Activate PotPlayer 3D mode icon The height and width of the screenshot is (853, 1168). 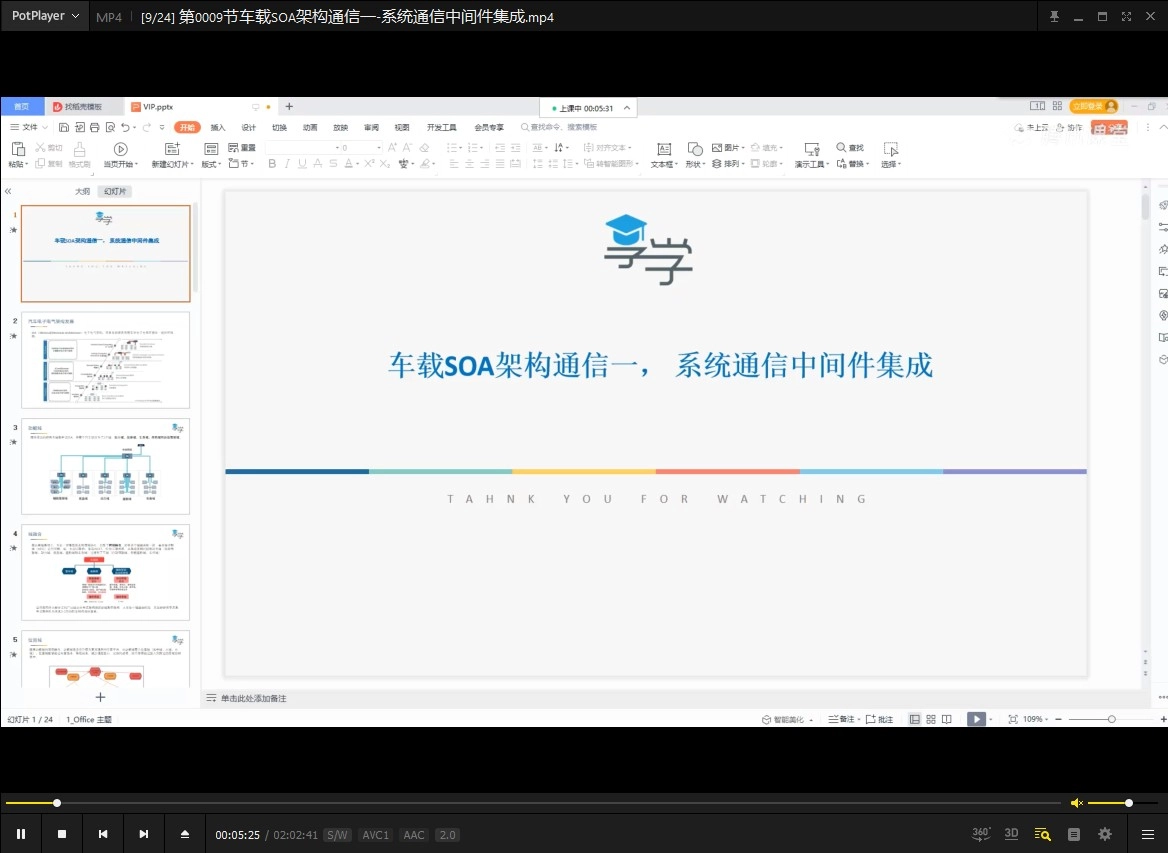[x=1011, y=833]
